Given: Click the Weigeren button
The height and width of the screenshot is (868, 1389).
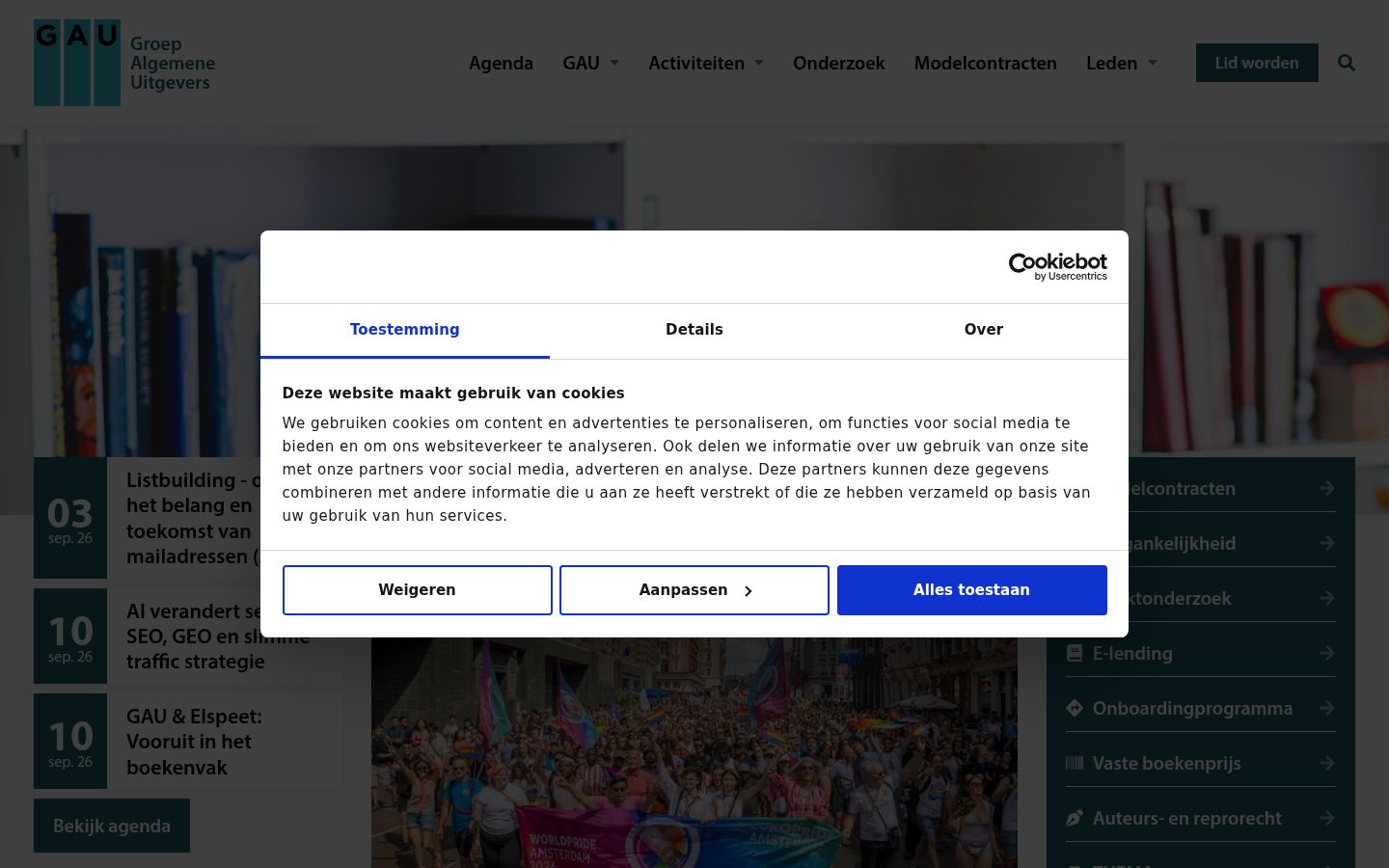Looking at the screenshot, I should [x=418, y=590].
